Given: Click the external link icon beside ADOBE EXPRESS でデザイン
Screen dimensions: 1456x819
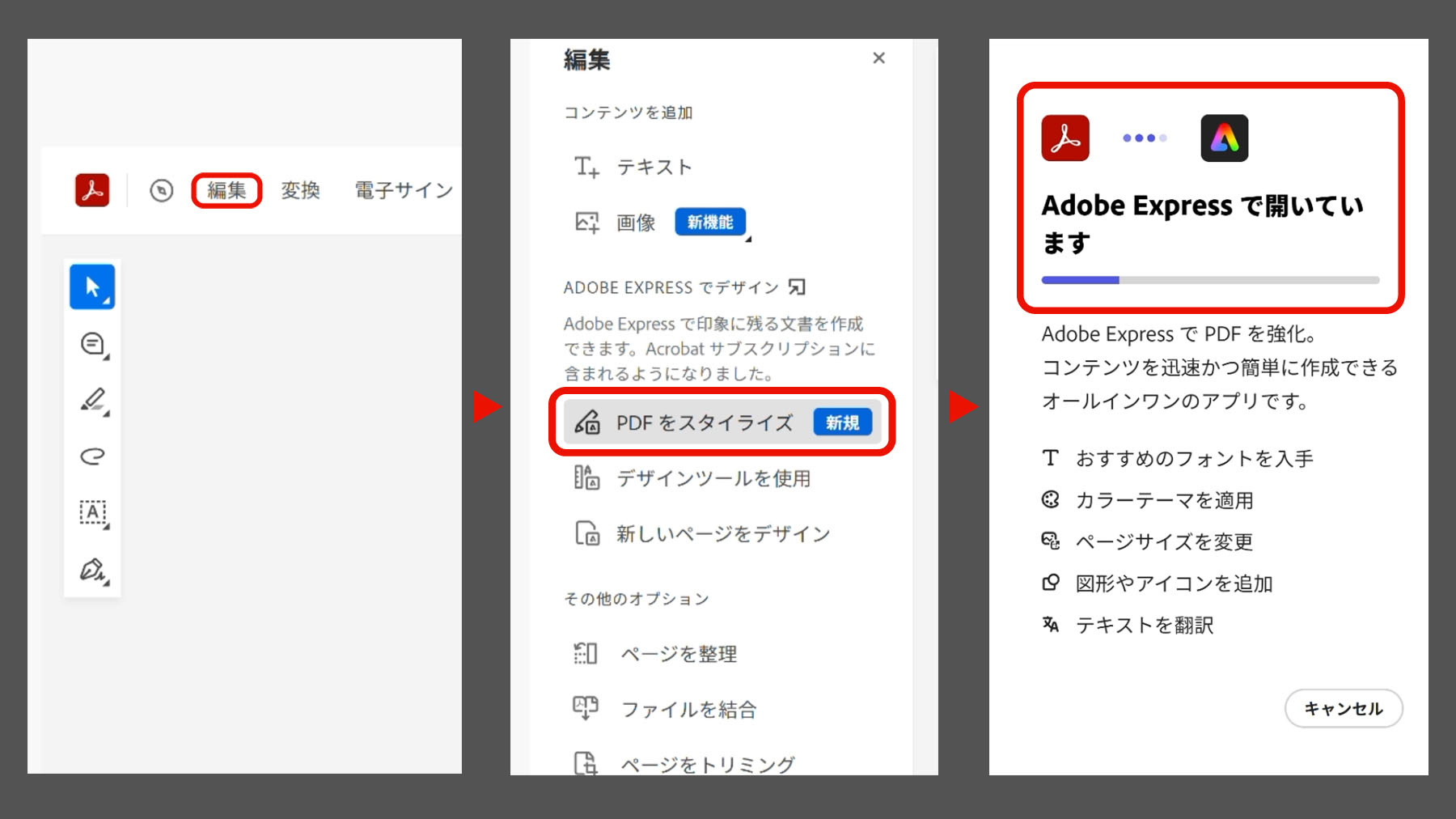Looking at the screenshot, I should pyautogui.click(x=797, y=287).
